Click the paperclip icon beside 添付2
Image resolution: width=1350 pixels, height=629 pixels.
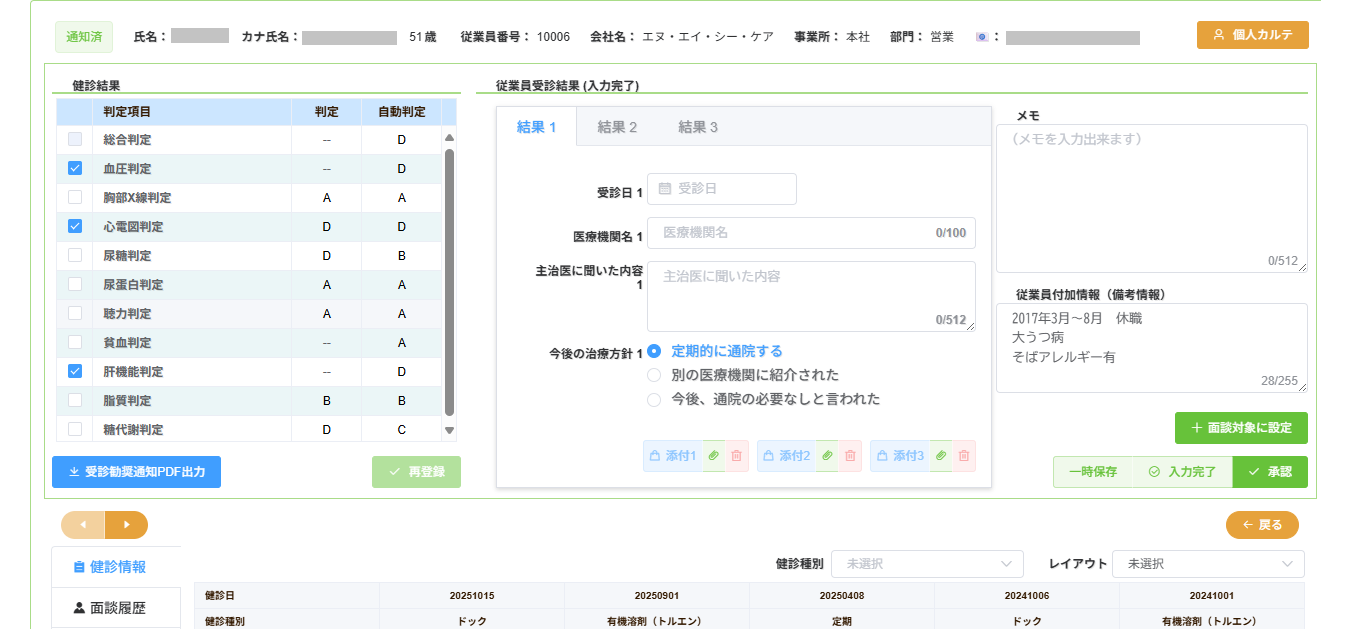coord(827,456)
